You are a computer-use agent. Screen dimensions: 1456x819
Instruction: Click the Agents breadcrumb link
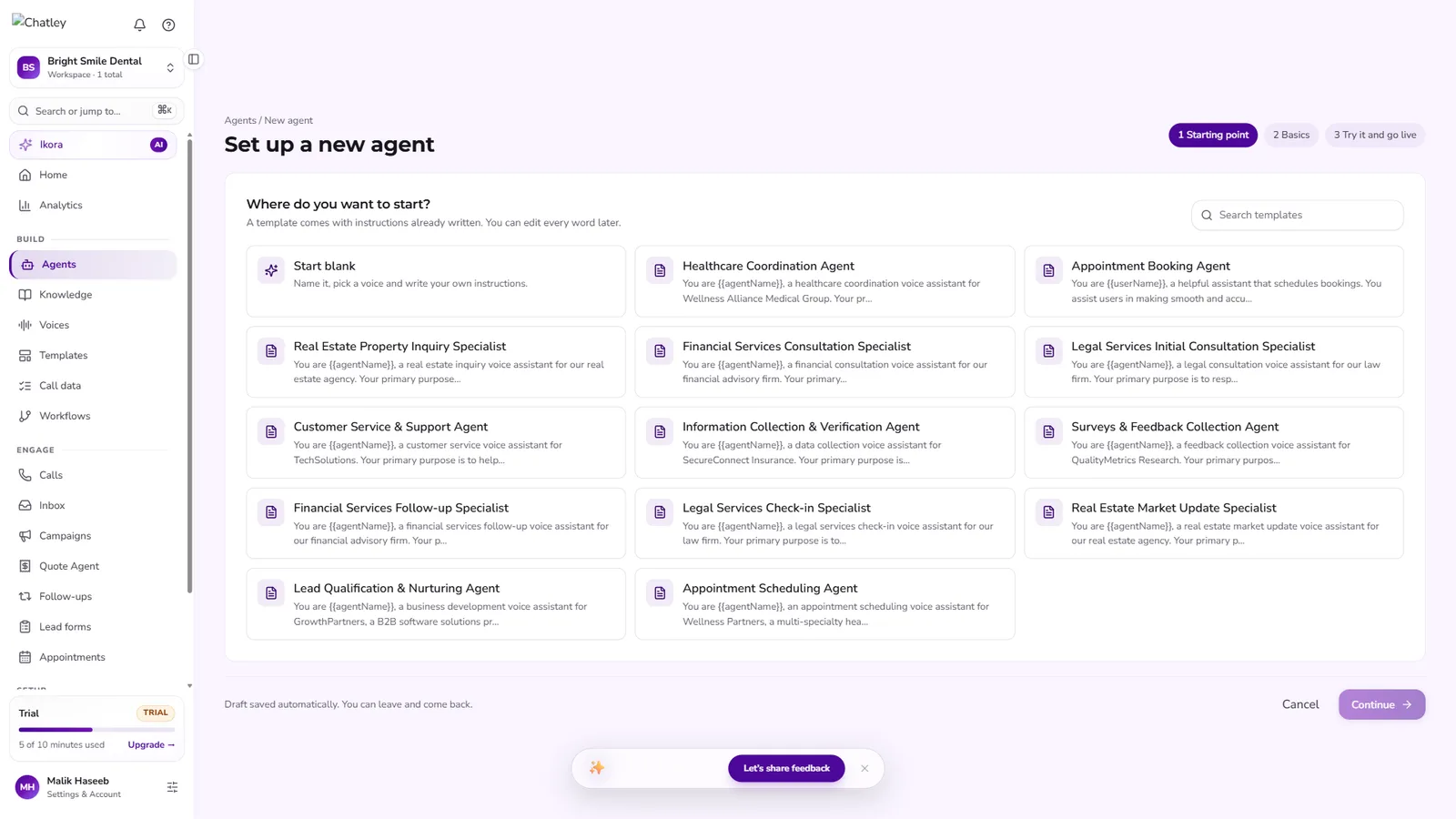(240, 121)
